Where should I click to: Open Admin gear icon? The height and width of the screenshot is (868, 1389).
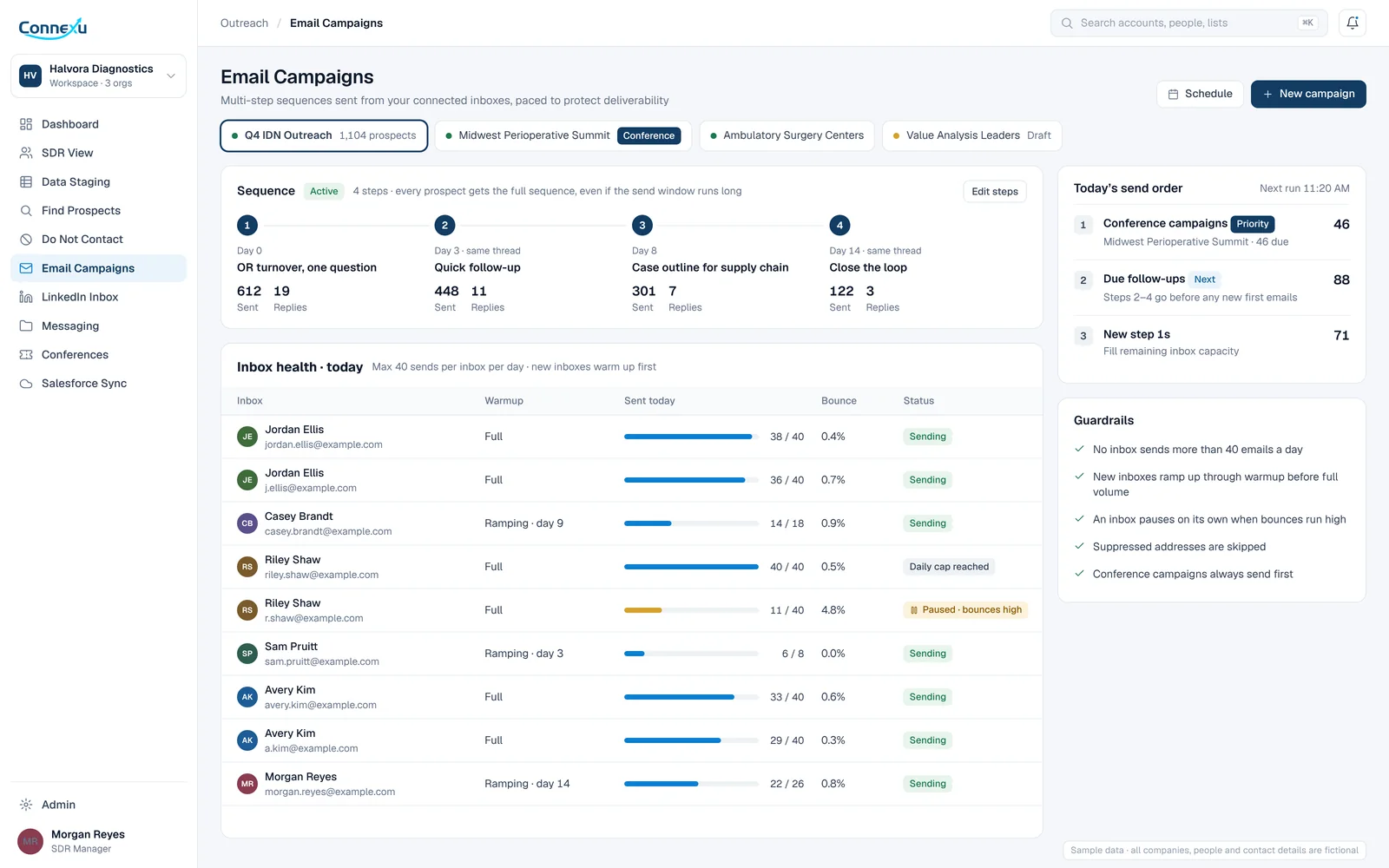click(26, 805)
